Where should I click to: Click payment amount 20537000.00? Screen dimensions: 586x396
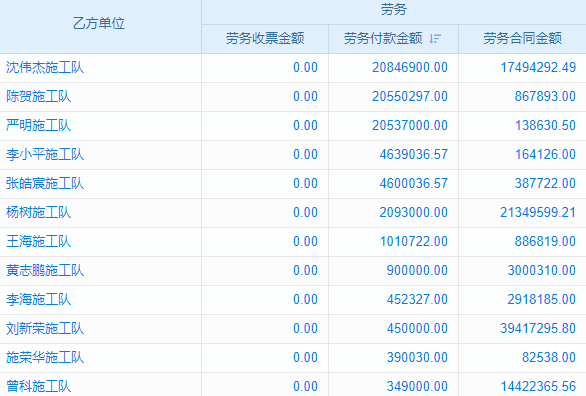(410, 126)
